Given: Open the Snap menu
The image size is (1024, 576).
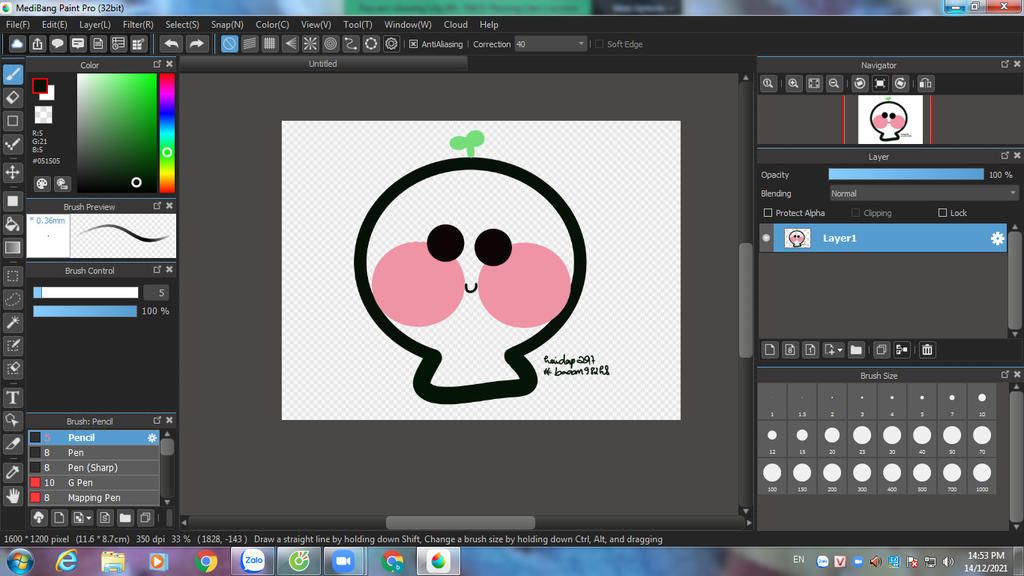Looking at the screenshot, I should click(227, 25).
